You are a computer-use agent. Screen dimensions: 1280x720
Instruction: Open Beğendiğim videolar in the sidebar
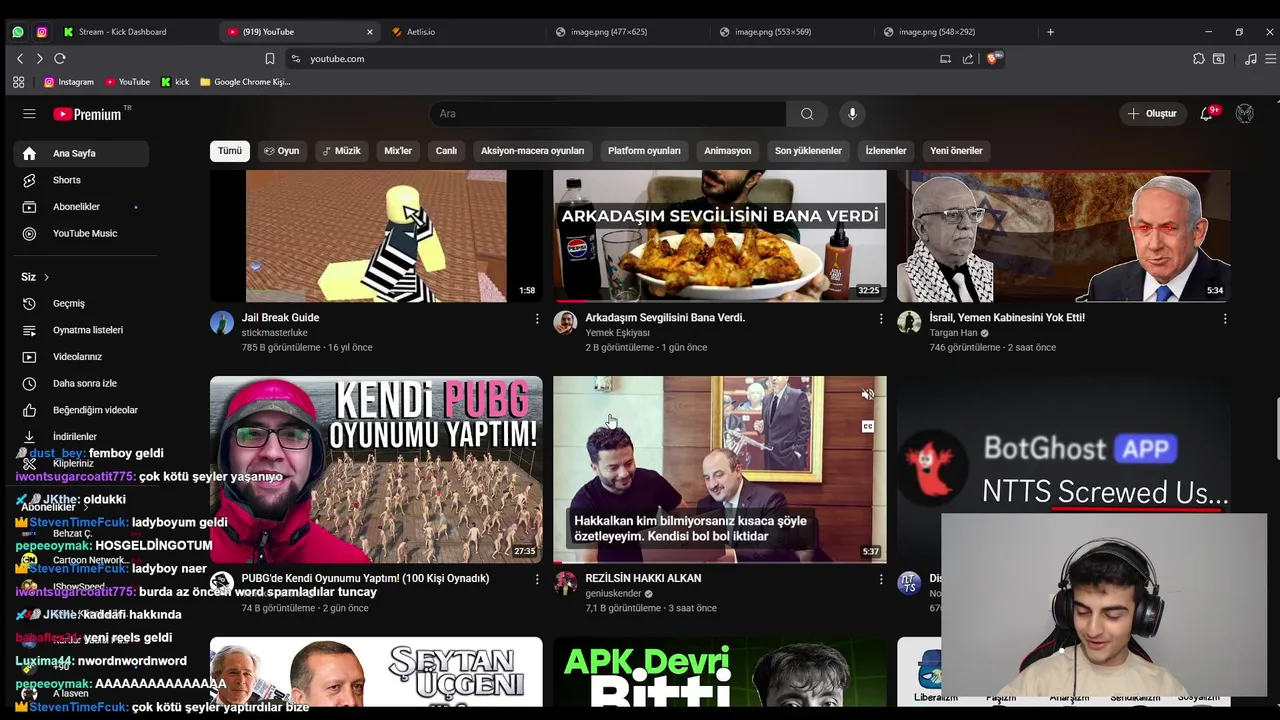pos(81,410)
